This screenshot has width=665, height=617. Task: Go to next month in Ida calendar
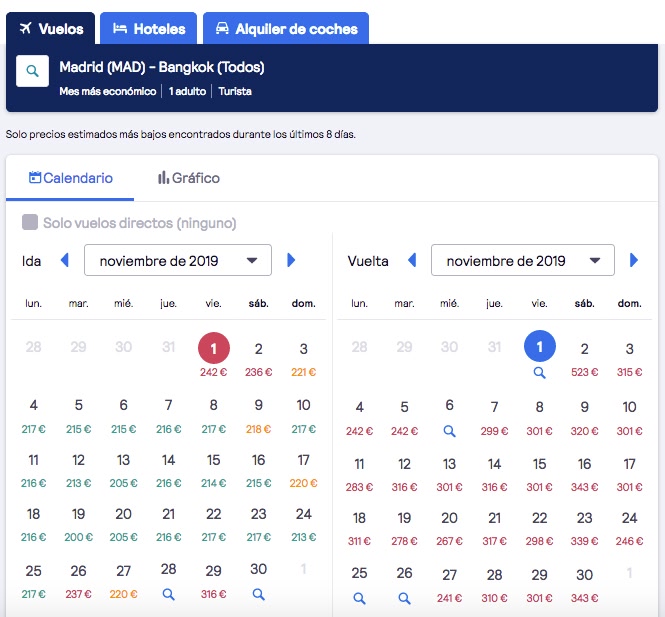291,260
